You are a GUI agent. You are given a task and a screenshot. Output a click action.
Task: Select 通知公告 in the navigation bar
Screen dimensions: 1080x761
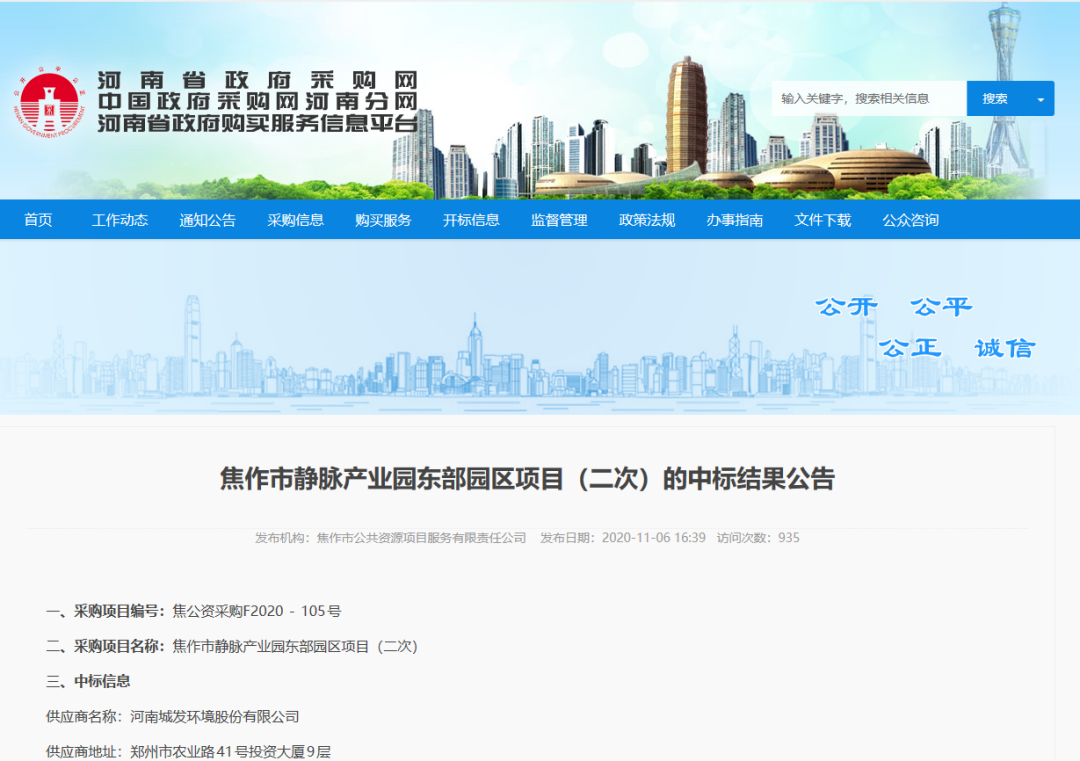[208, 220]
